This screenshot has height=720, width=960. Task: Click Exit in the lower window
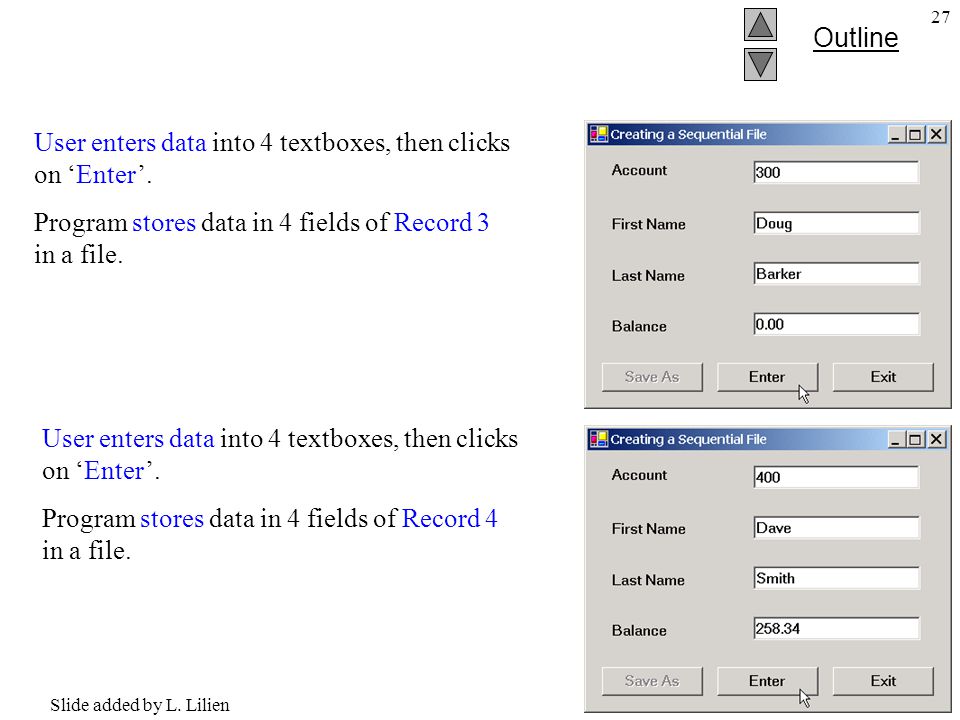tap(883, 681)
